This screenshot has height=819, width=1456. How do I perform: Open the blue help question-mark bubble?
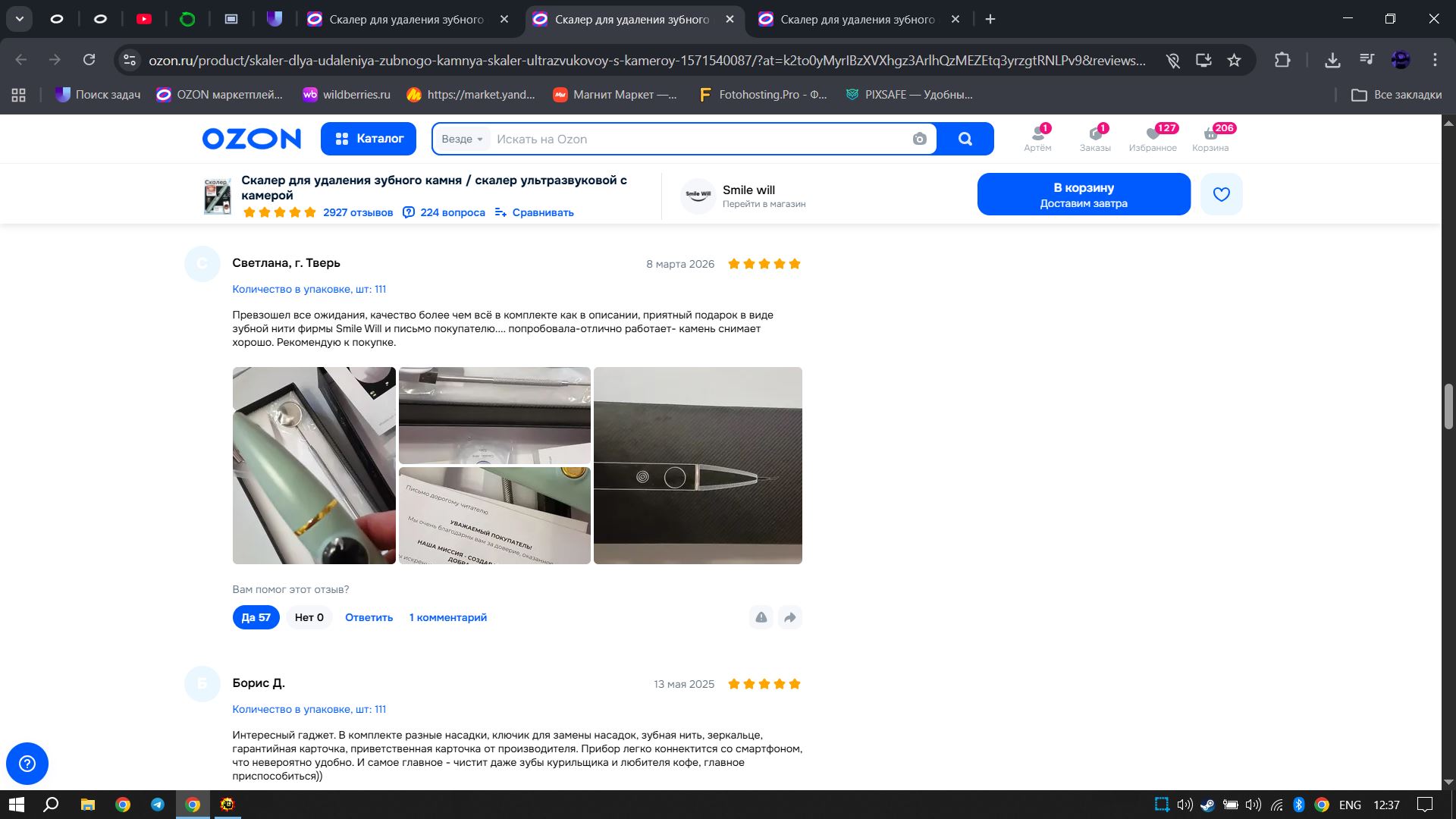point(27,763)
